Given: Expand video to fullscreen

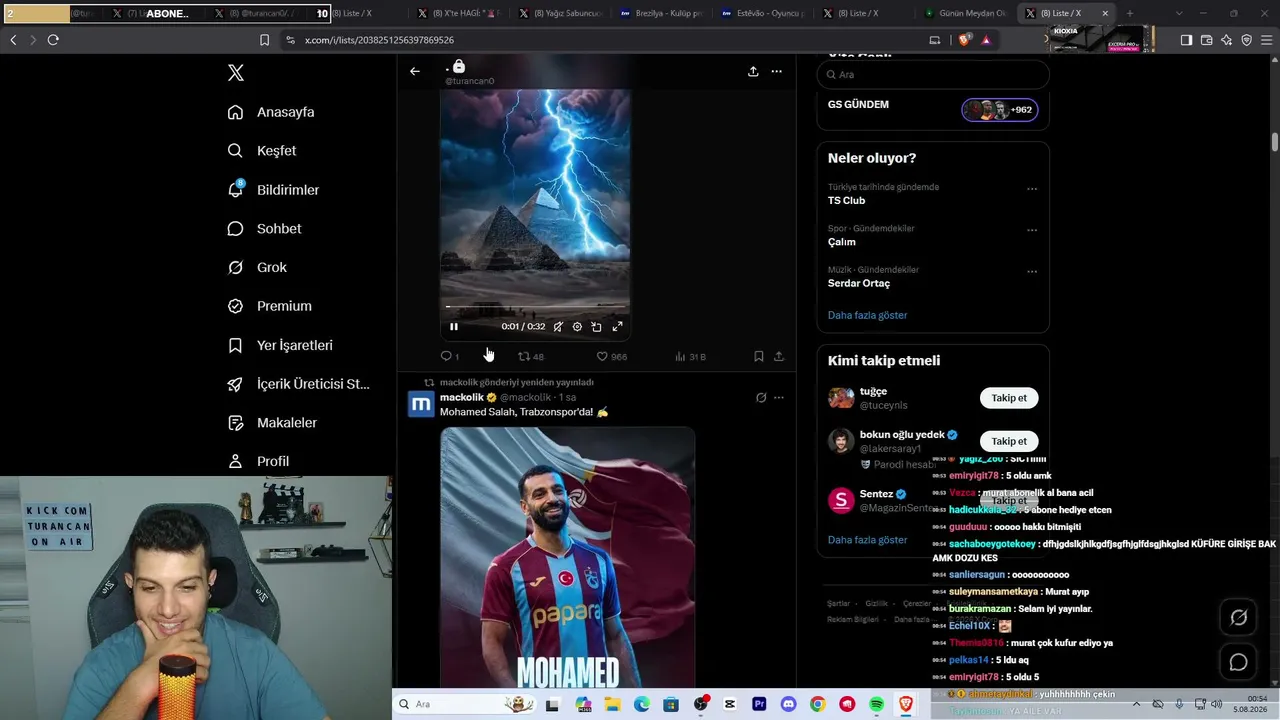Looking at the screenshot, I should (x=617, y=326).
